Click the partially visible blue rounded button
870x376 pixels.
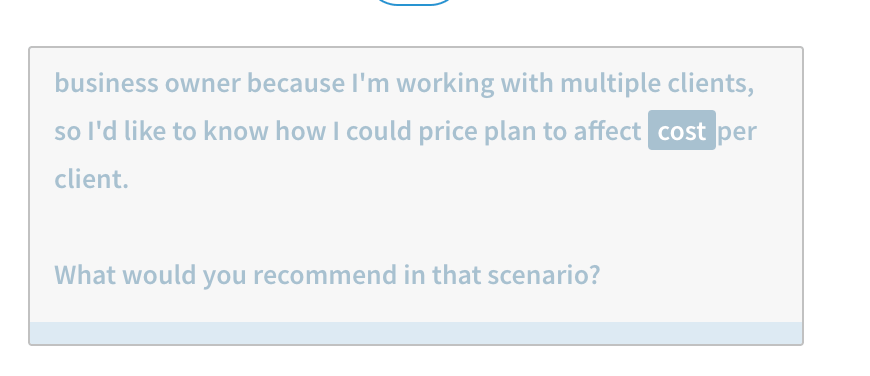coord(414,2)
